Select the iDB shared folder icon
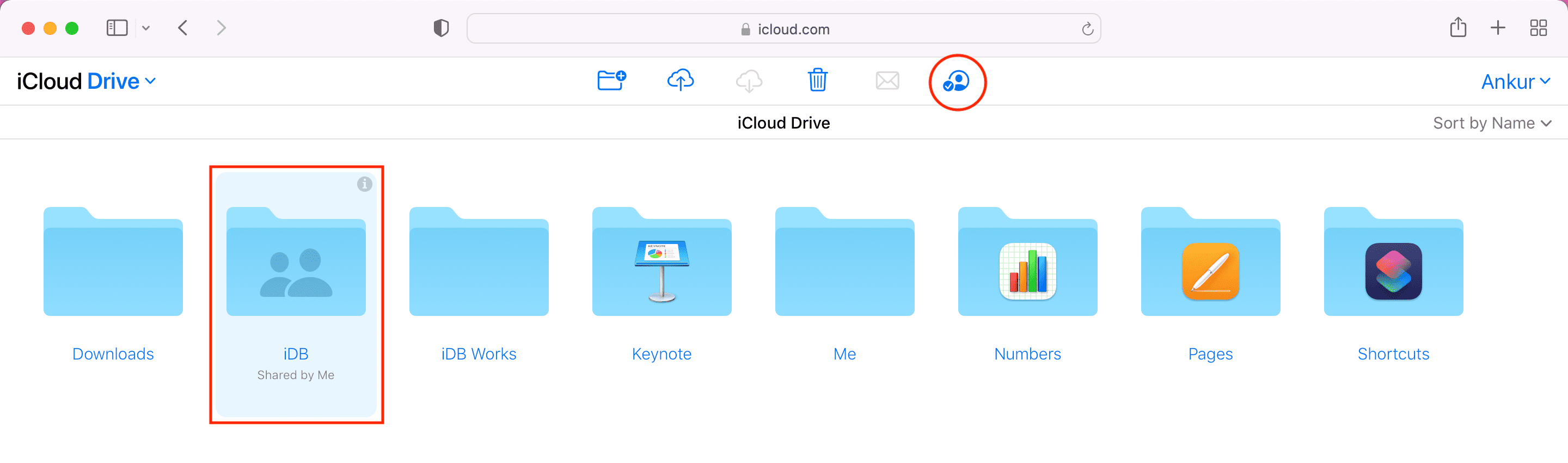 (x=296, y=261)
